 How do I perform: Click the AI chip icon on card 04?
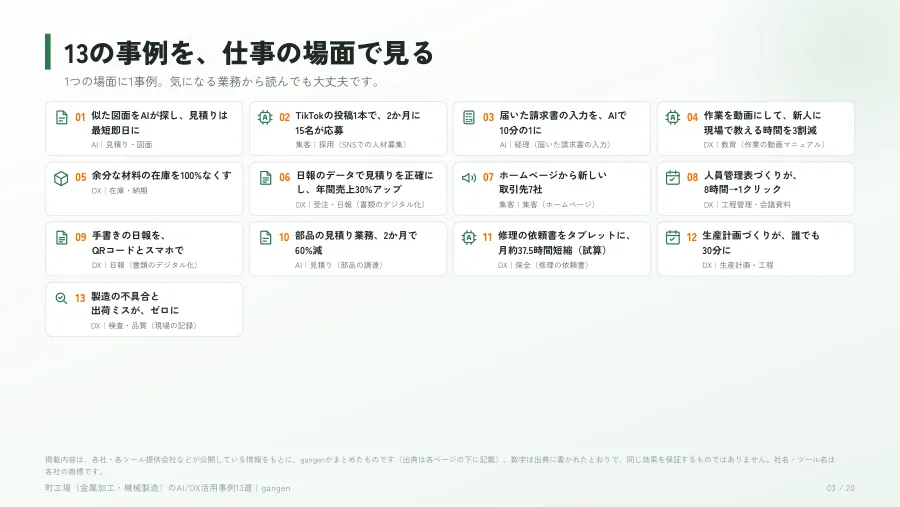point(673,118)
